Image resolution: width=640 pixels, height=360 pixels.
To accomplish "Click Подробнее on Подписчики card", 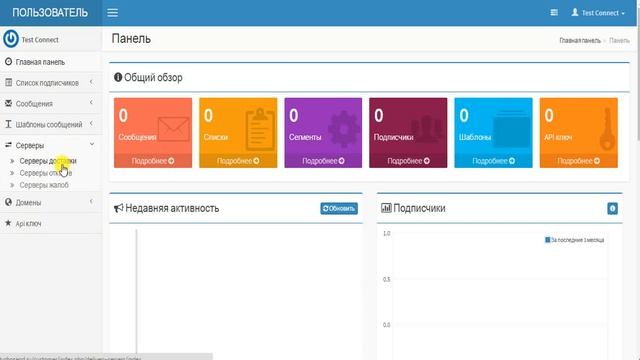I will pyautogui.click(x=408, y=161).
